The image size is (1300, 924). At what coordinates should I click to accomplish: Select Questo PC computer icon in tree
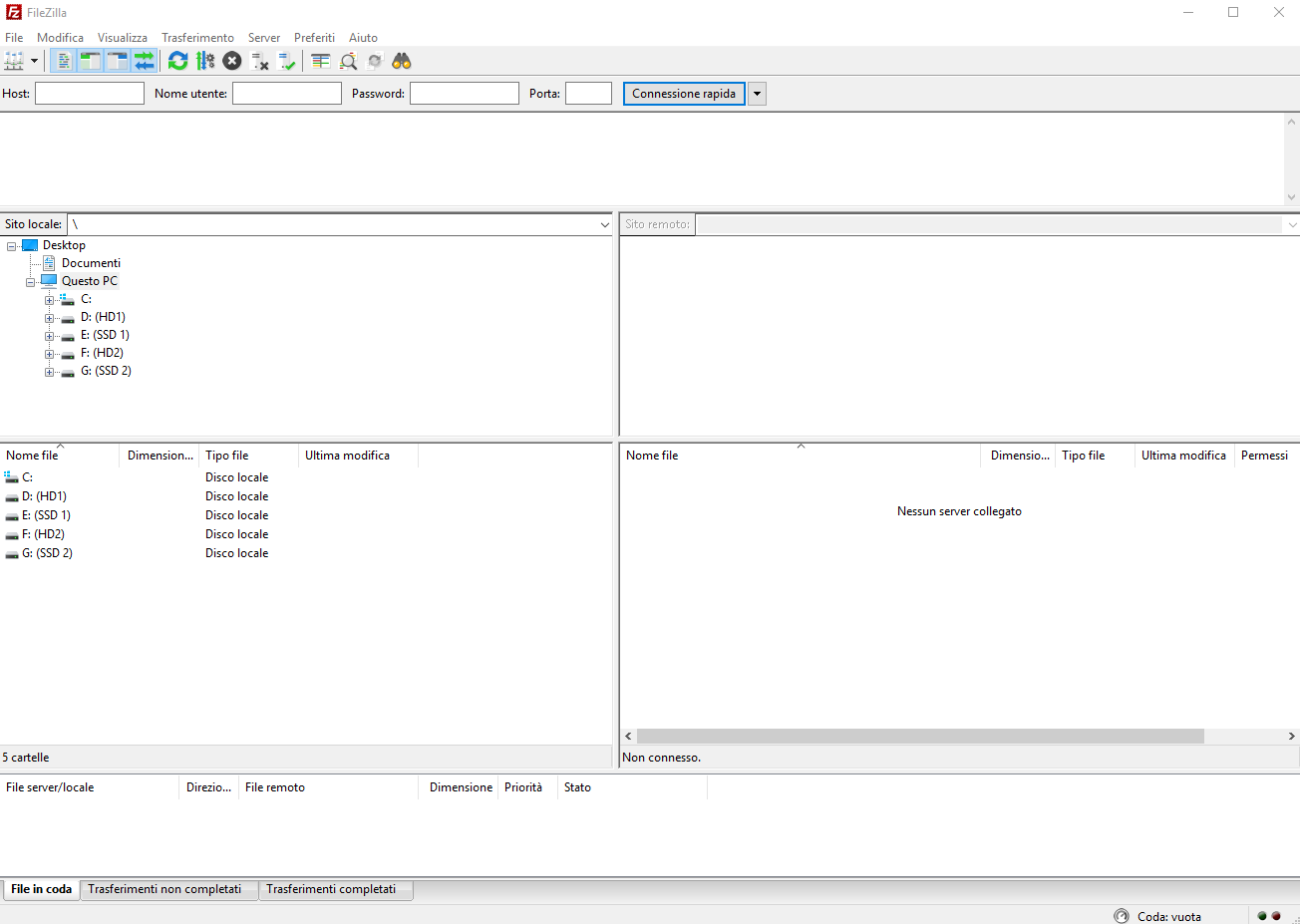tap(49, 281)
